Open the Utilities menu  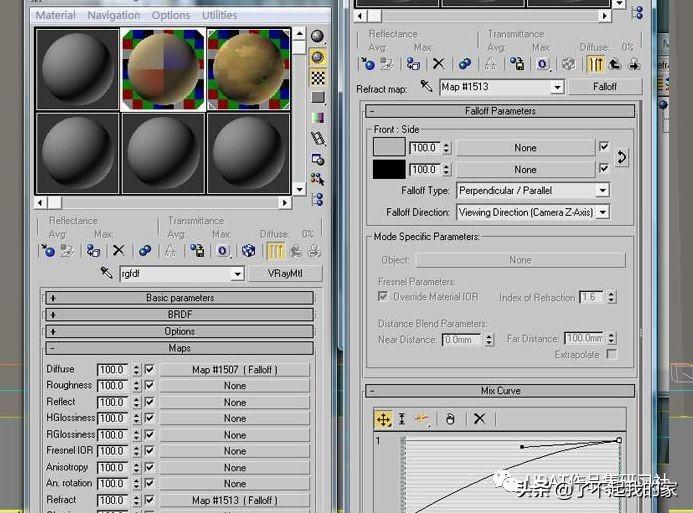(220, 15)
